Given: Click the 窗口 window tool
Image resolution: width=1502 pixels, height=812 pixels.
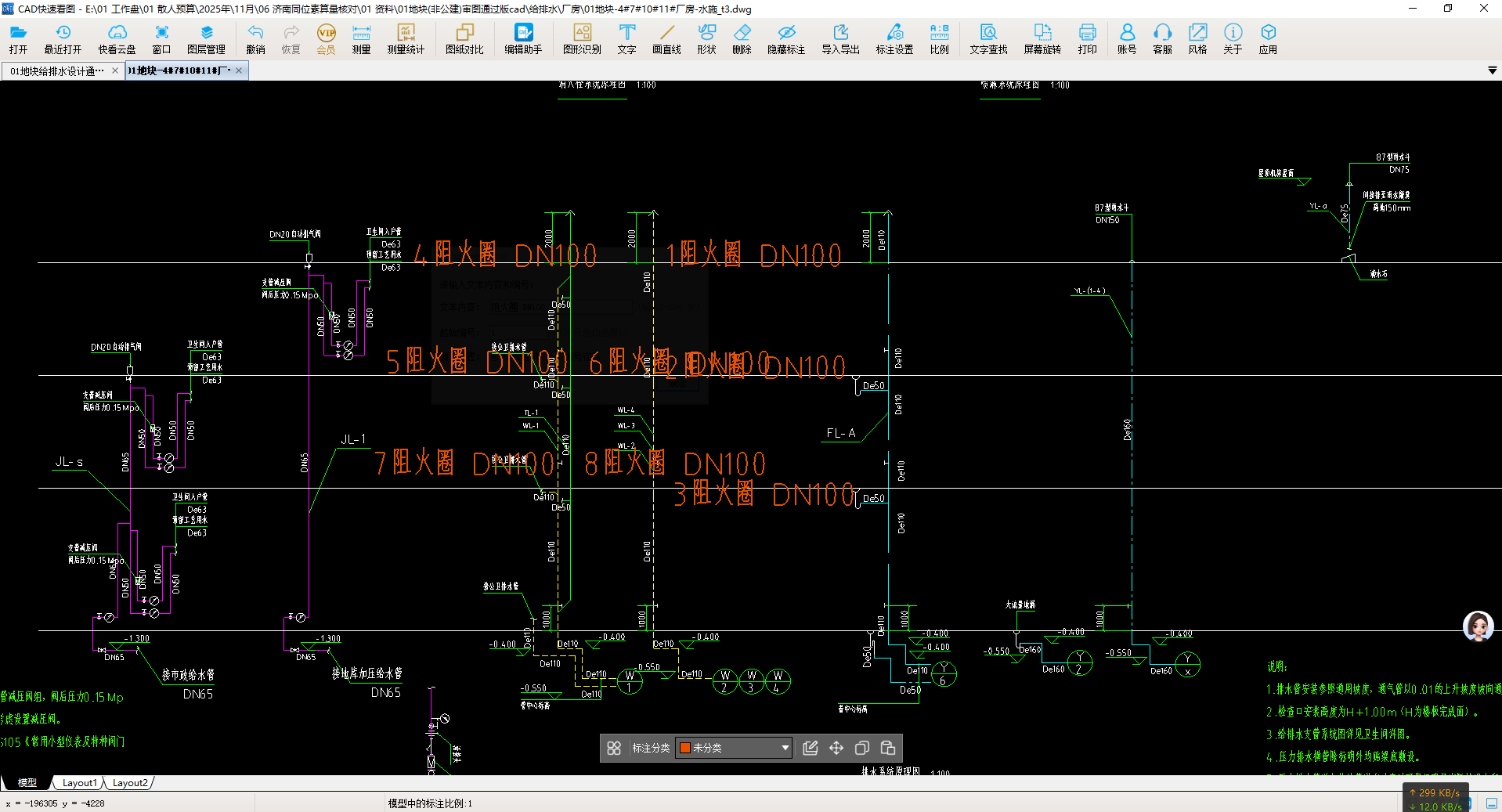Looking at the screenshot, I should tap(161, 38).
